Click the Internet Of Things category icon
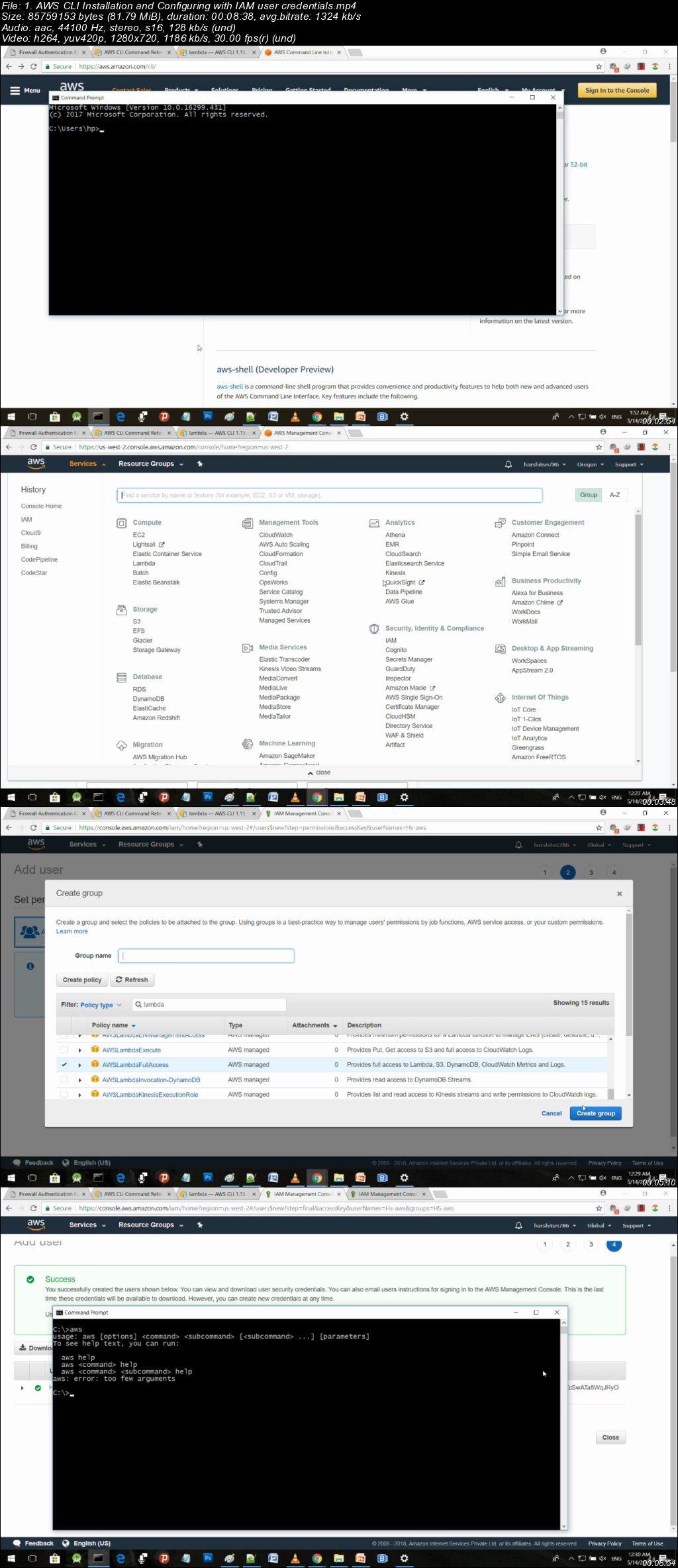 (x=500, y=698)
